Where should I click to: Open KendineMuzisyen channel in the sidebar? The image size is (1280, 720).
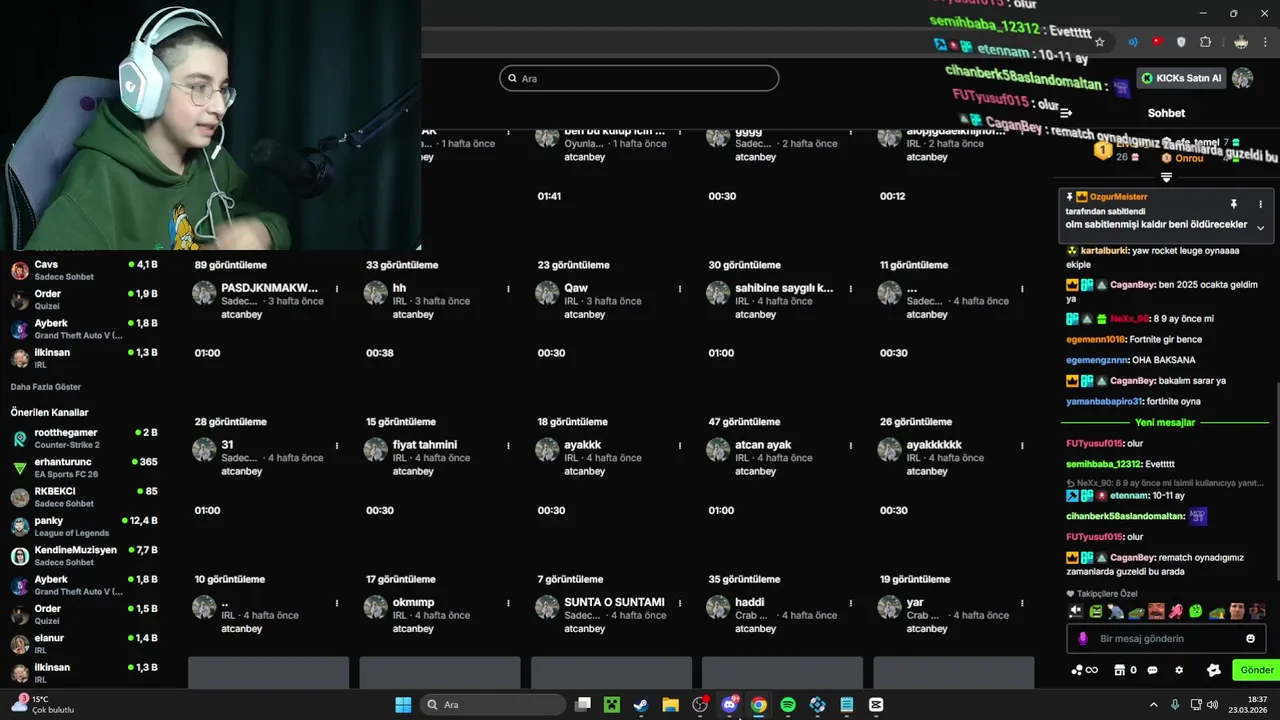[85, 556]
